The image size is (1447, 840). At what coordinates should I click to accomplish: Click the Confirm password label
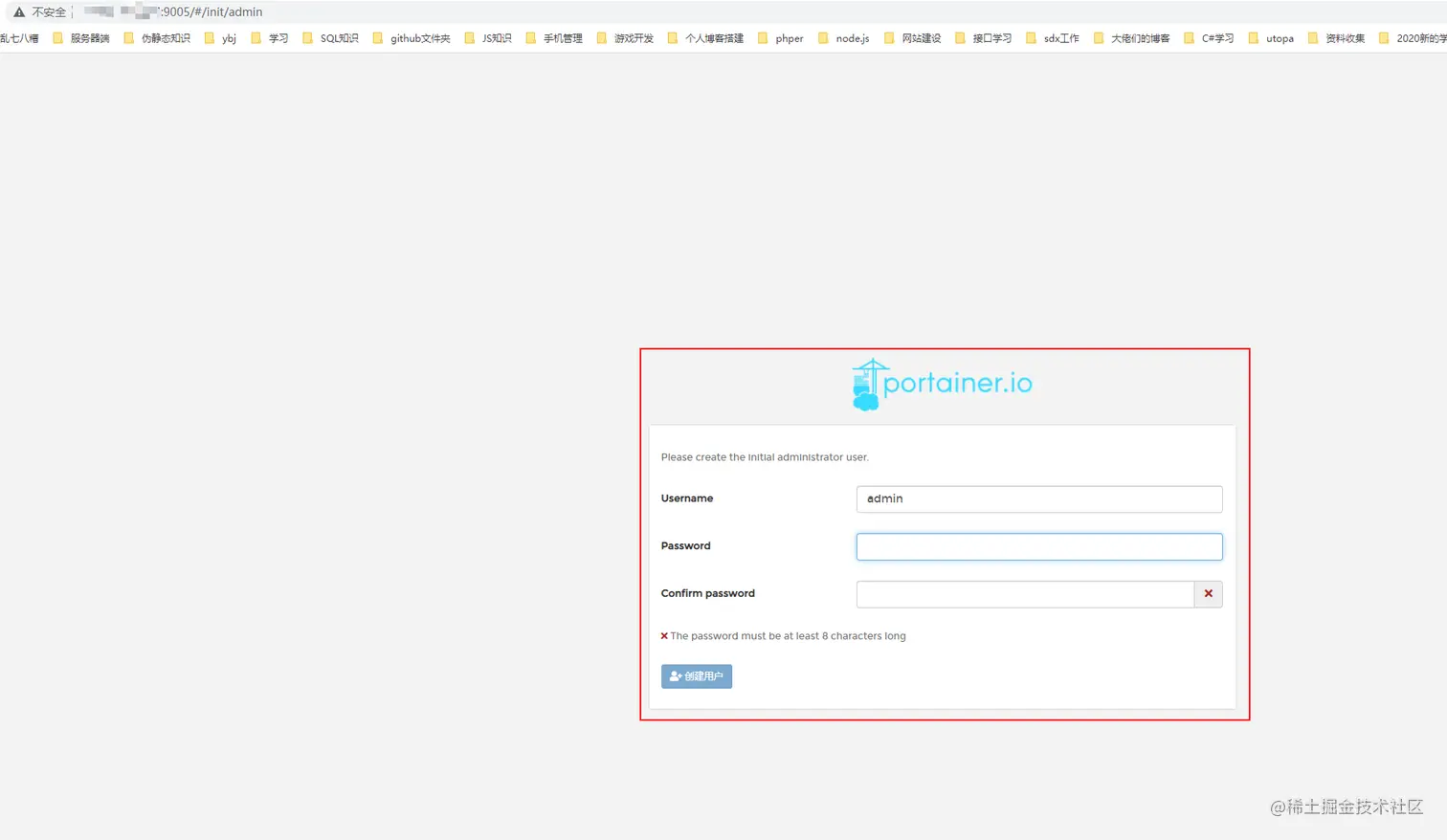708,594
